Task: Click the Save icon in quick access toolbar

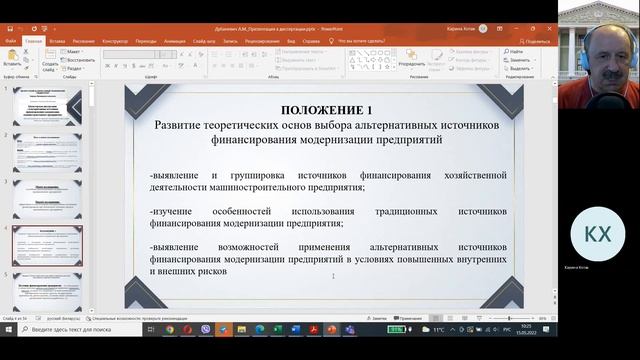Action: pyautogui.click(x=10, y=29)
